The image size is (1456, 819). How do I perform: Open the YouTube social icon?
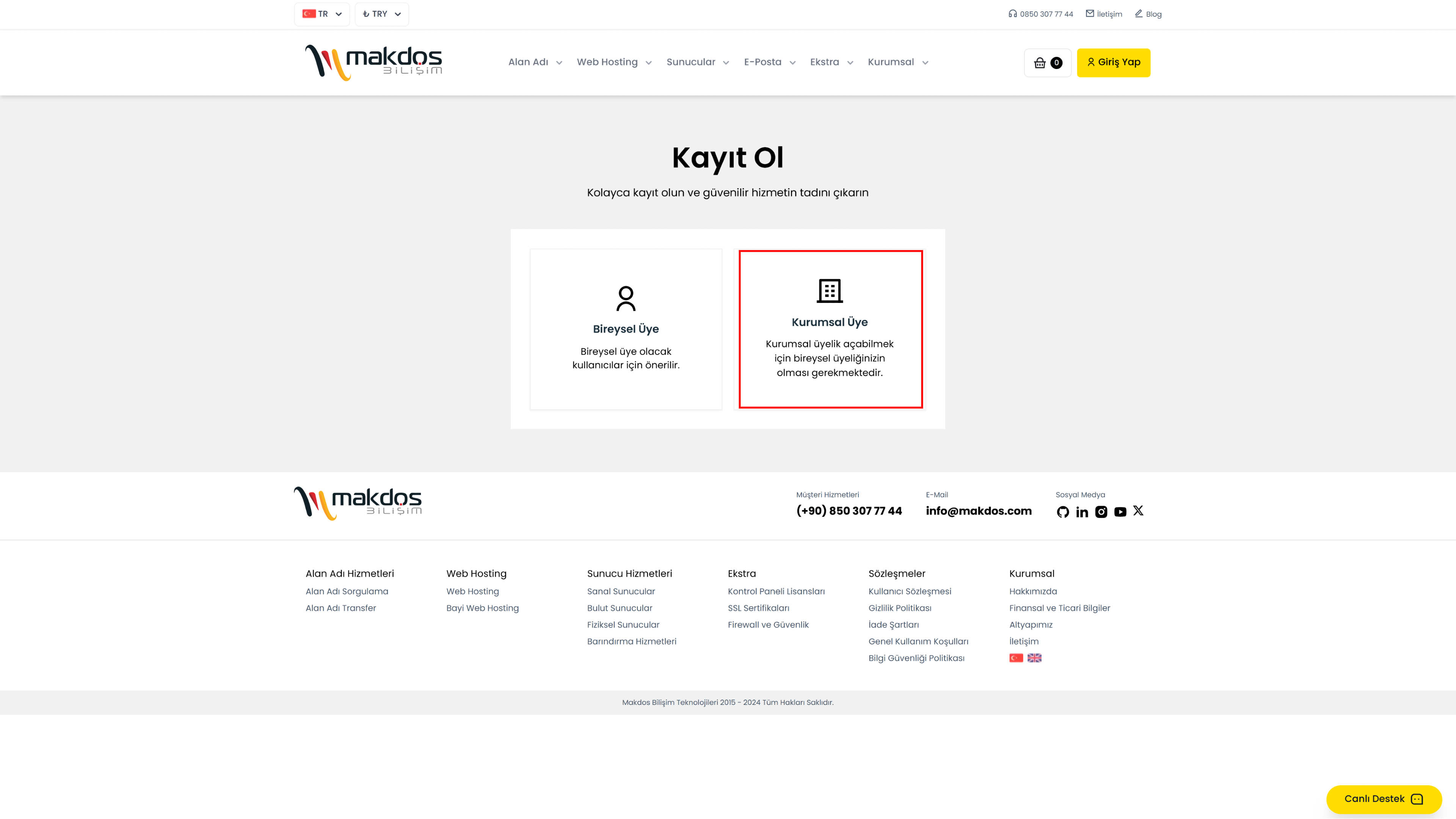click(x=1120, y=512)
